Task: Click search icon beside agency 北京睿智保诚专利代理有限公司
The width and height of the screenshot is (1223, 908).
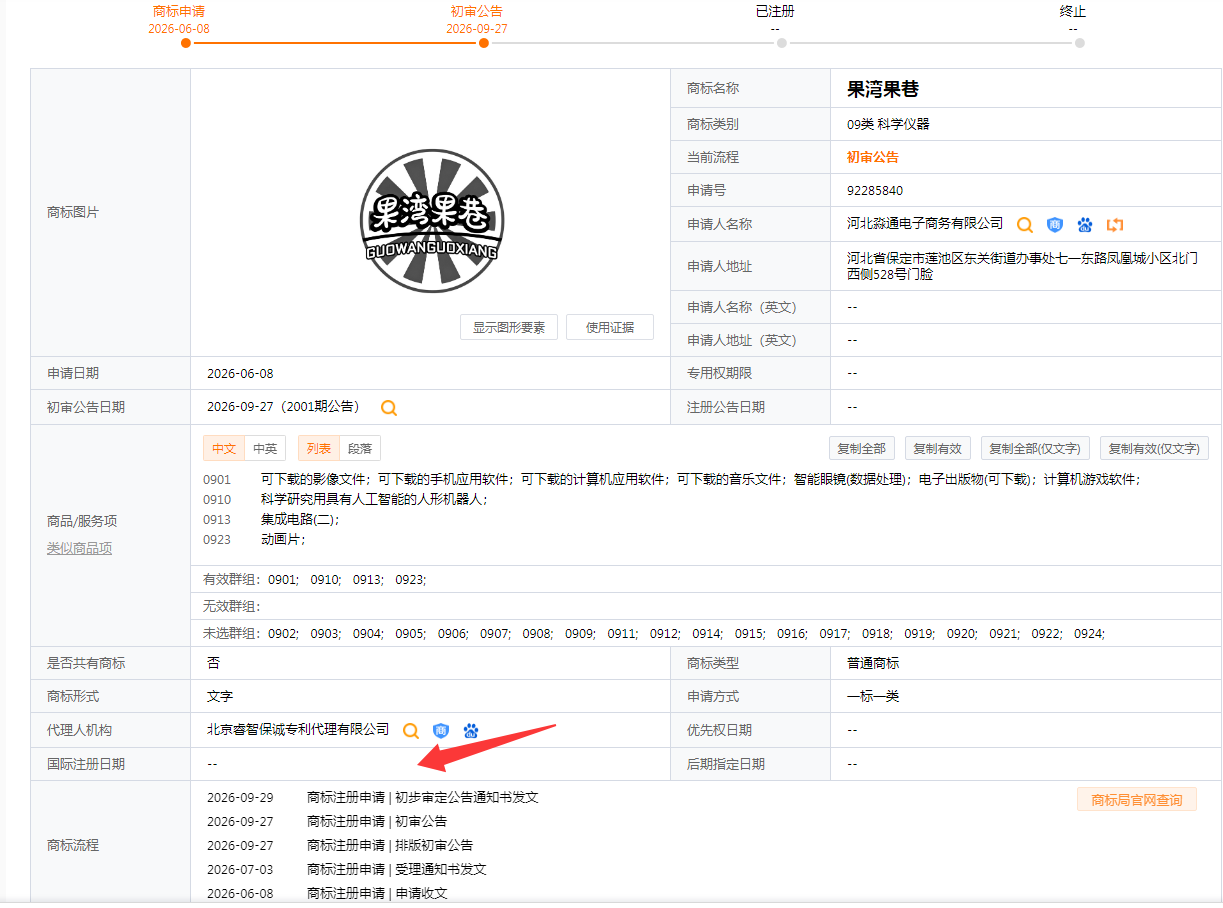Action: (x=410, y=731)
